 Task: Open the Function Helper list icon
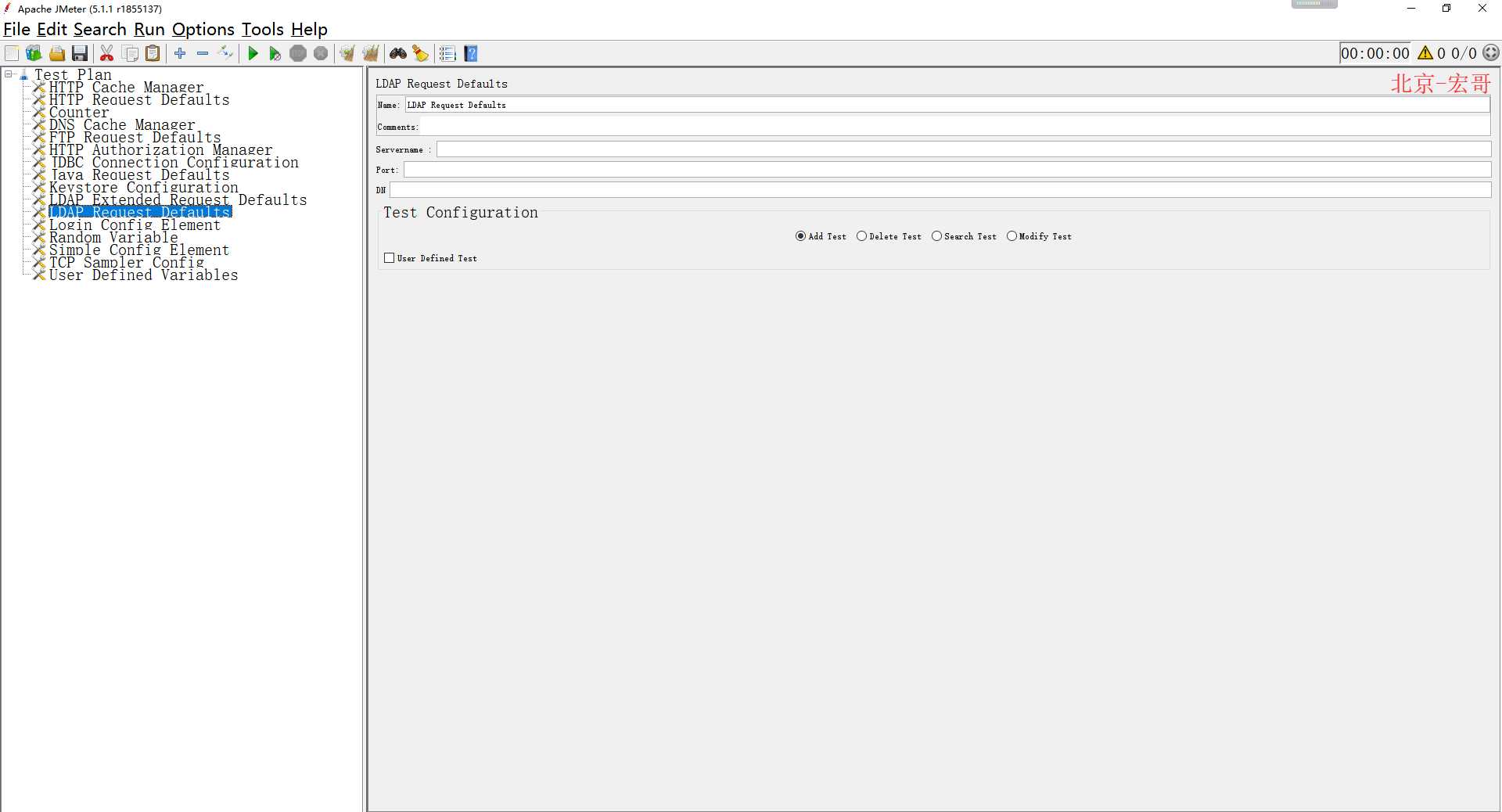click(447, 53)
